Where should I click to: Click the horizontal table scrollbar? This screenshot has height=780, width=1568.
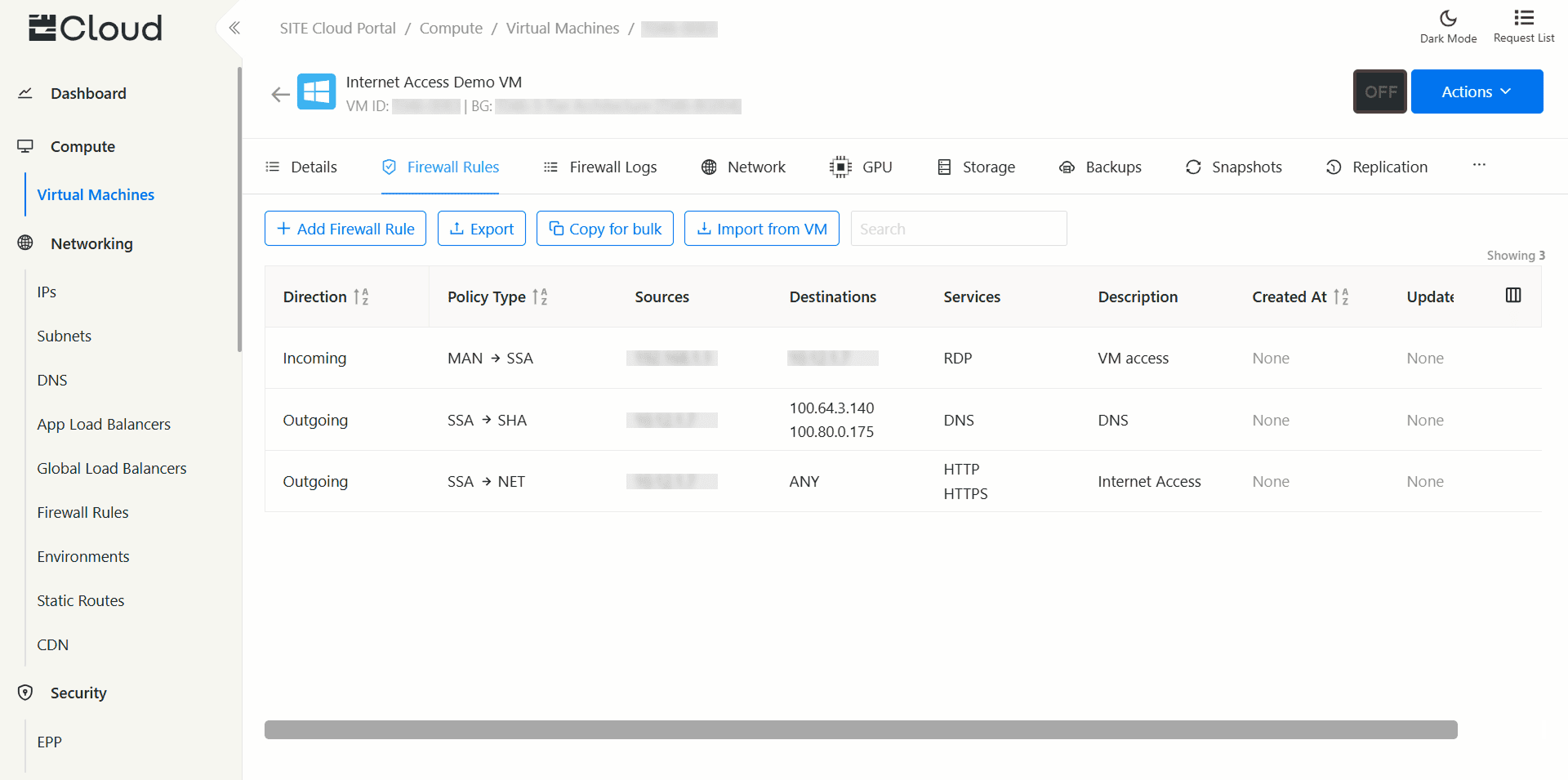860,729
